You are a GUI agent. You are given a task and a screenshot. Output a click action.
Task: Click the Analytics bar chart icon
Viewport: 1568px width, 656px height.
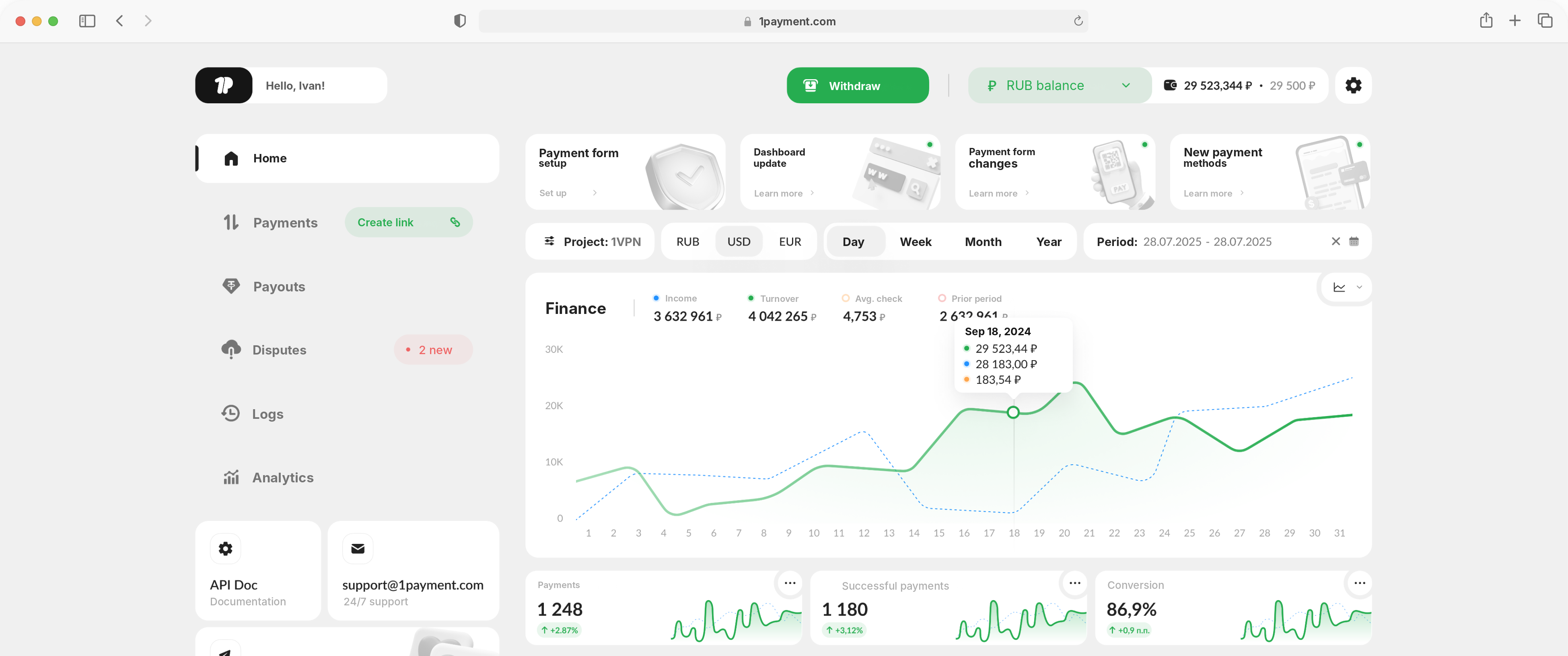[x=231, y=477]
